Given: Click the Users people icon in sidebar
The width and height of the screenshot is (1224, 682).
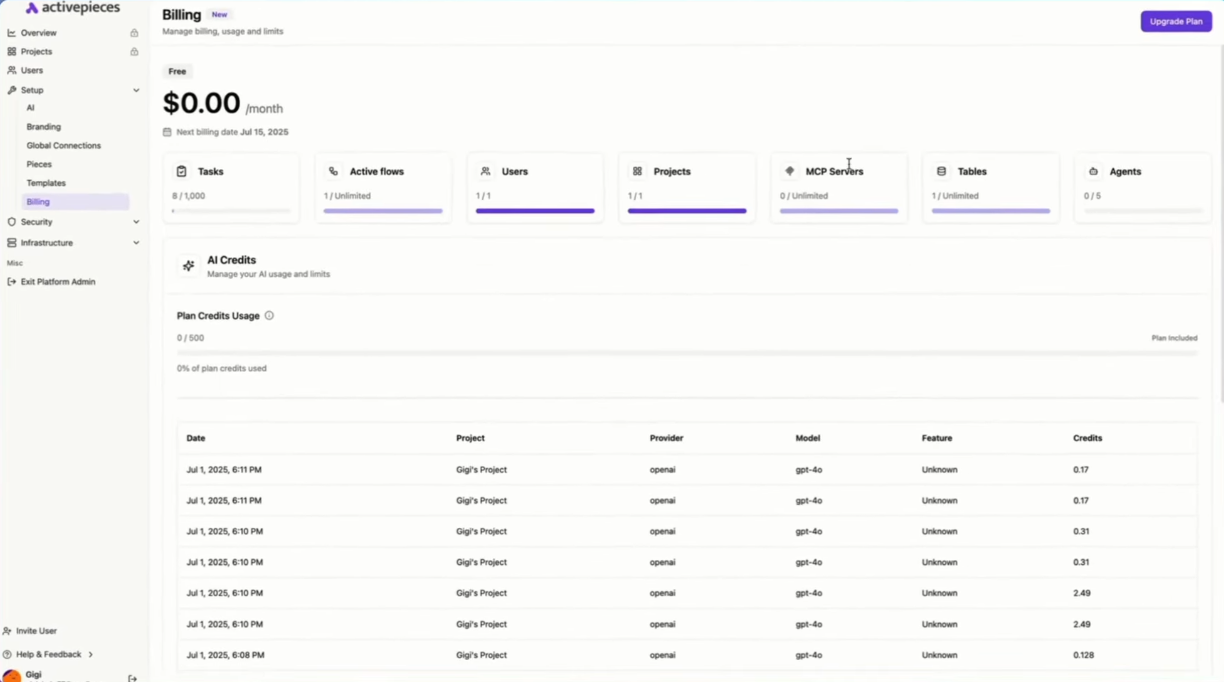Looking at the screenshot, I should click(x=12, y=71).
